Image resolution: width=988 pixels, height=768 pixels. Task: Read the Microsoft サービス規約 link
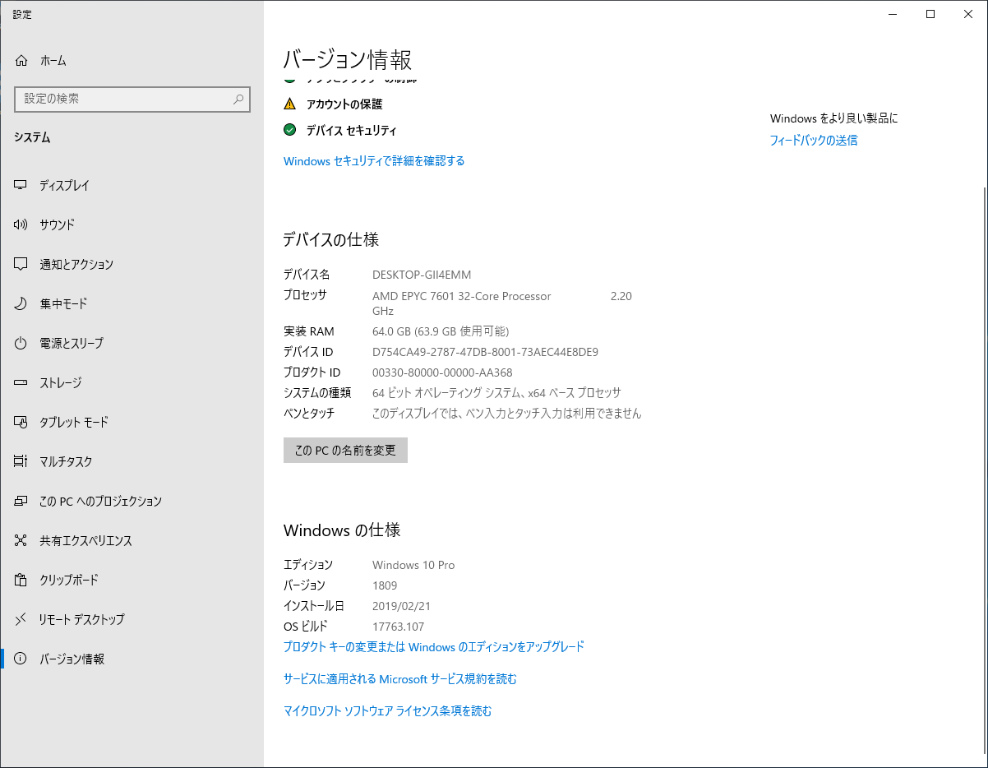pos(399,679)
